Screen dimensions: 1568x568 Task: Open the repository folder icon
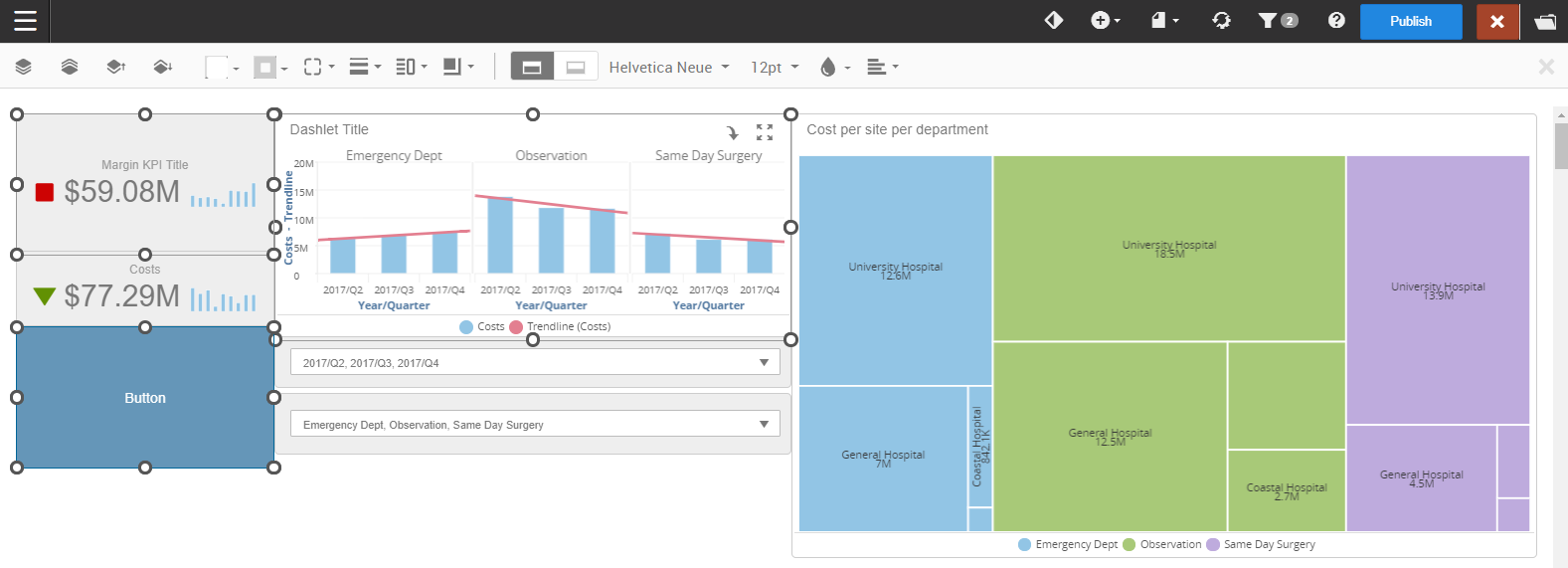1545,21
